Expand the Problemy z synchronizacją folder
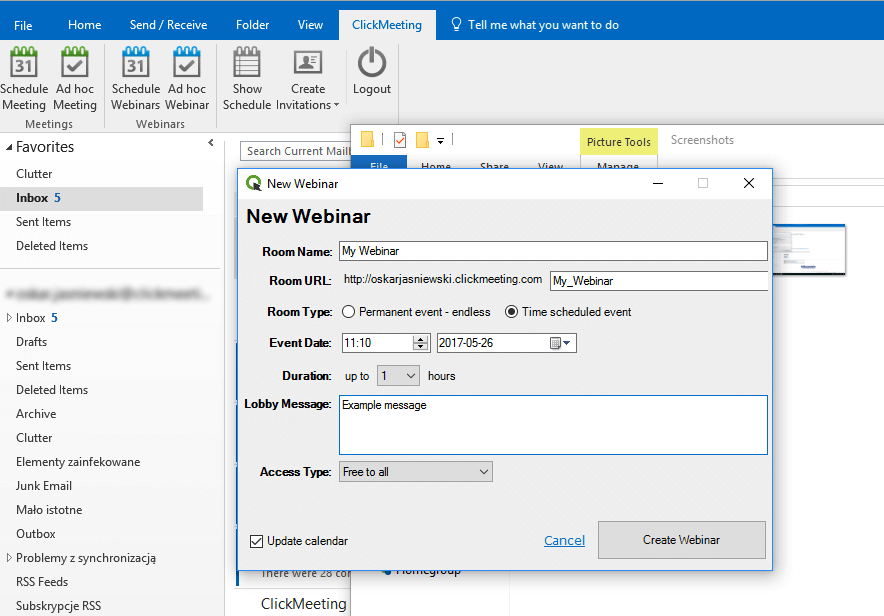The height and width of the screenshot is (616, 884). [9, 558]
